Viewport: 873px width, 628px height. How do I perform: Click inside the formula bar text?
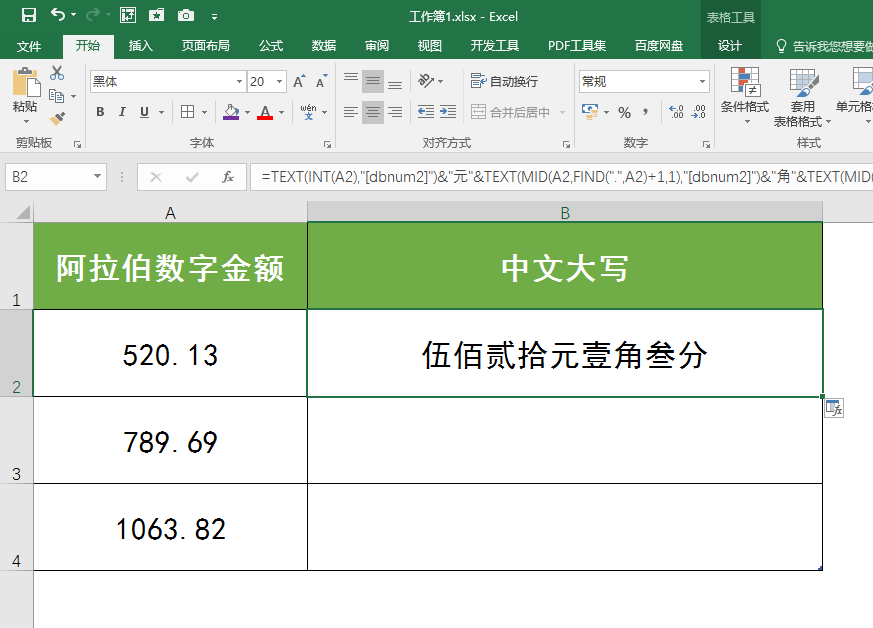click(561, 177)
